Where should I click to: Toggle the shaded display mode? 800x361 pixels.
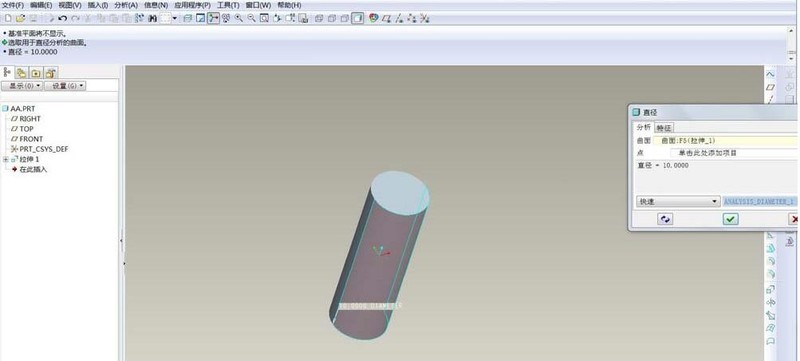(358, 18)
